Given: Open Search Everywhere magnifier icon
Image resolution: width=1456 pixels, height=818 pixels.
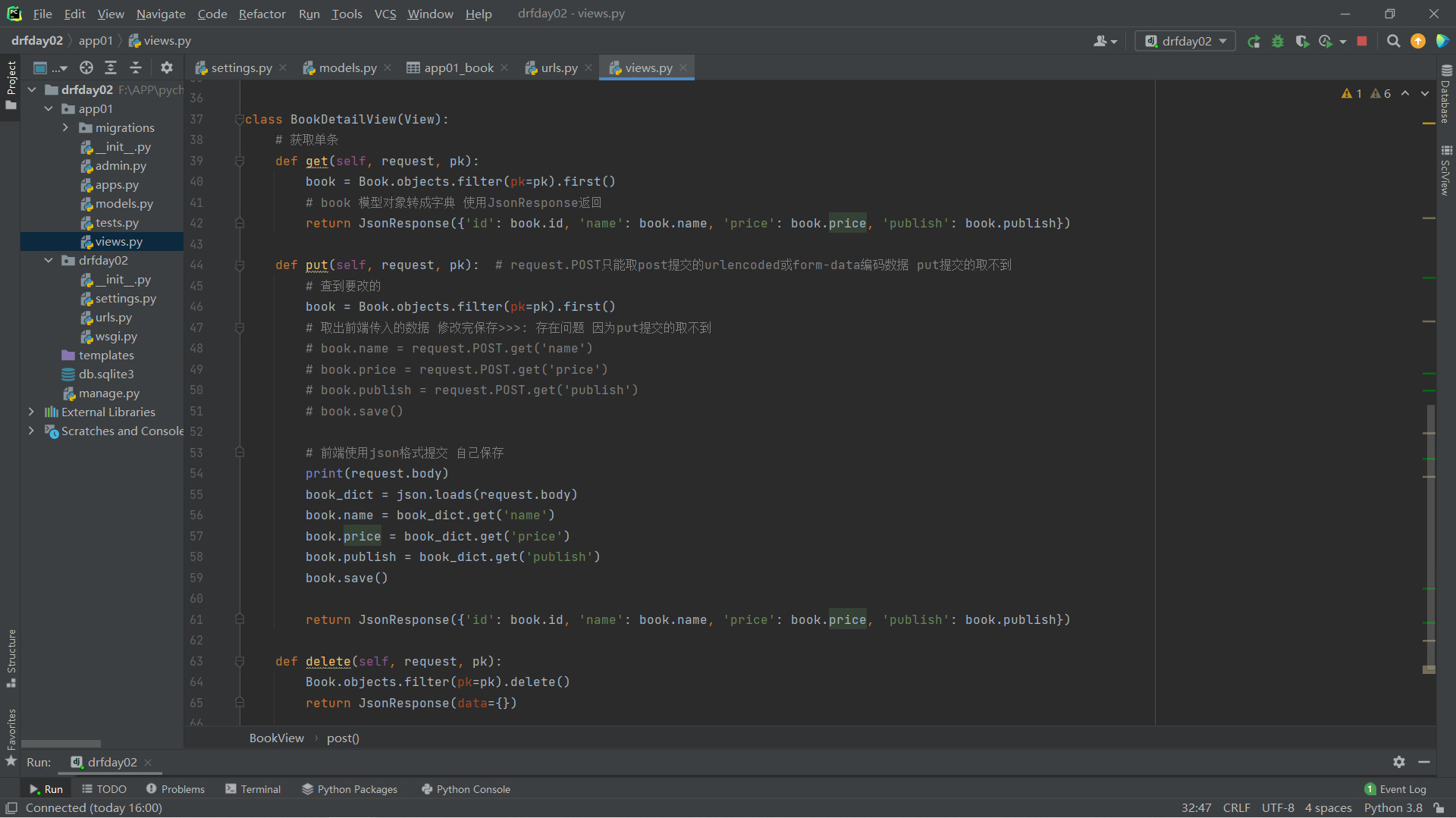Looking at the screenshot, I should [1393, 42].
